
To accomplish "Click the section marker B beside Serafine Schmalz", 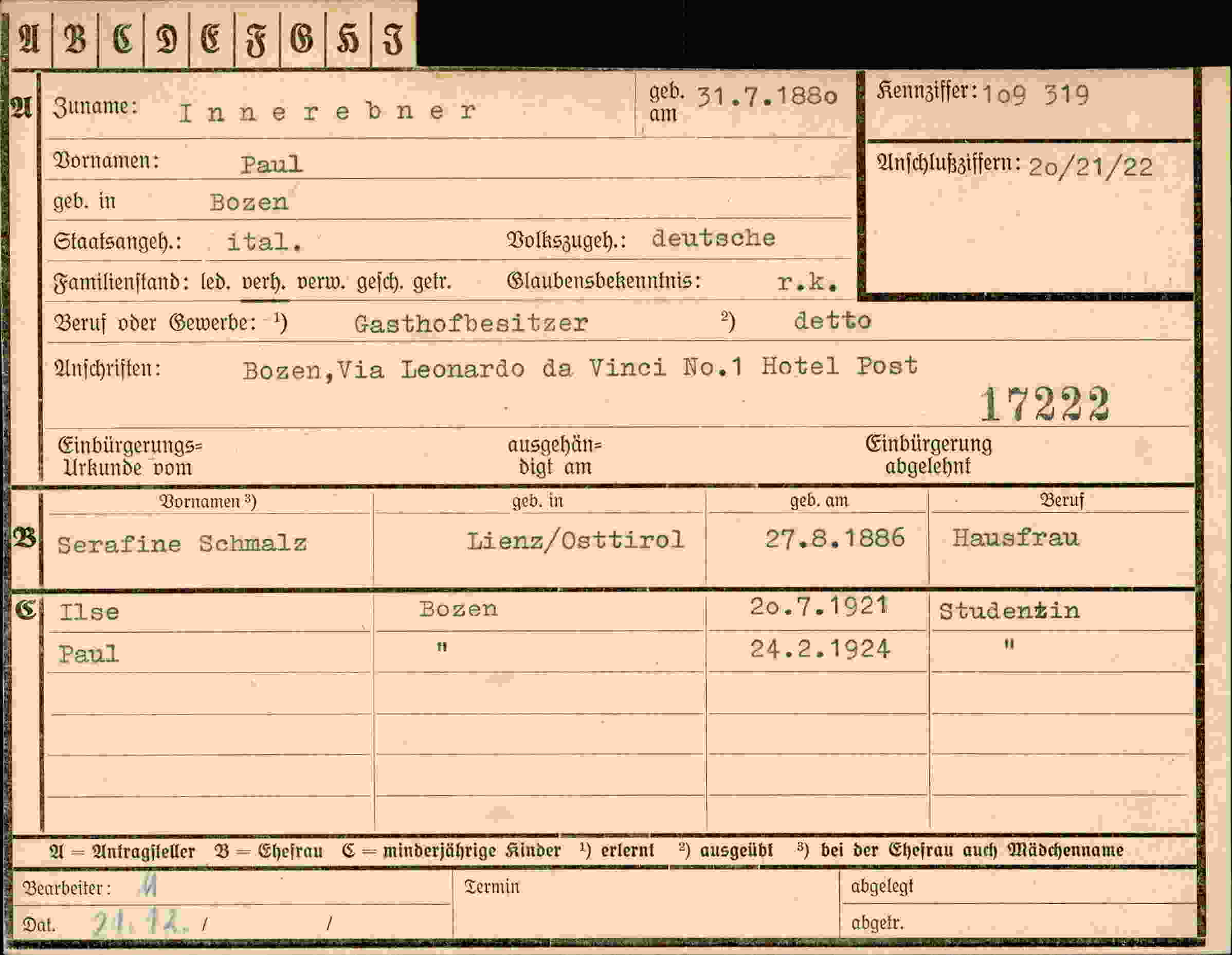I will point(24,537).
